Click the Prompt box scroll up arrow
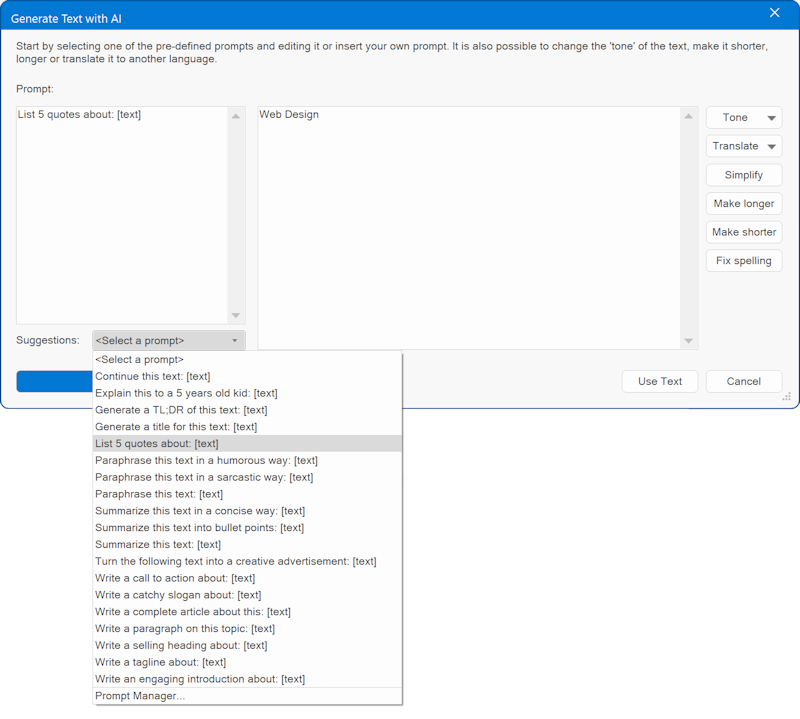The height and width of the screenshot is (719, 800). 236,116
